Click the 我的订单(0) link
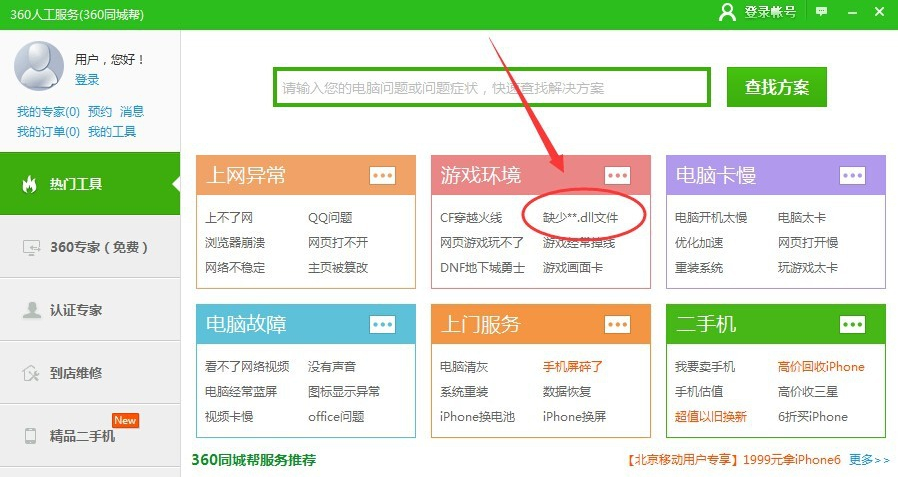The height and width of the screenshot is (477, 898). coord(48,131)
